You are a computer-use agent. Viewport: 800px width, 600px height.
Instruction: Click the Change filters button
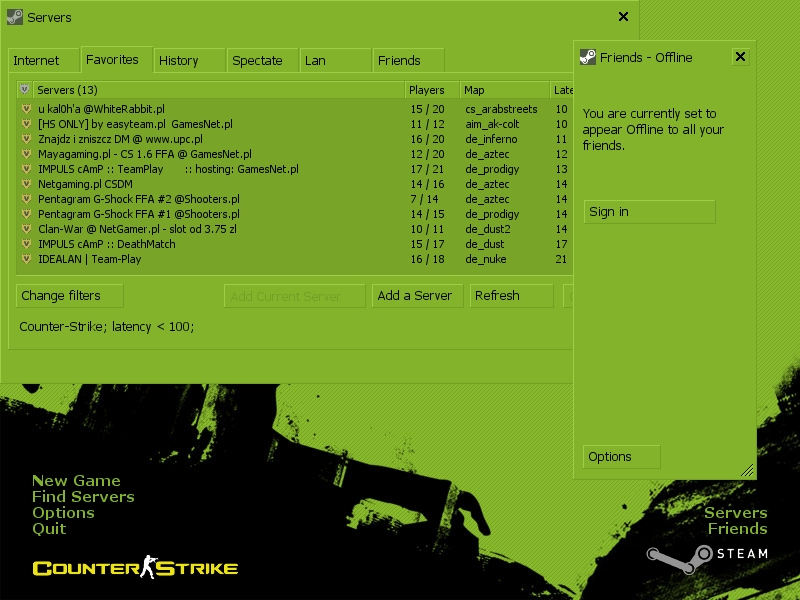tap(69, 296)
